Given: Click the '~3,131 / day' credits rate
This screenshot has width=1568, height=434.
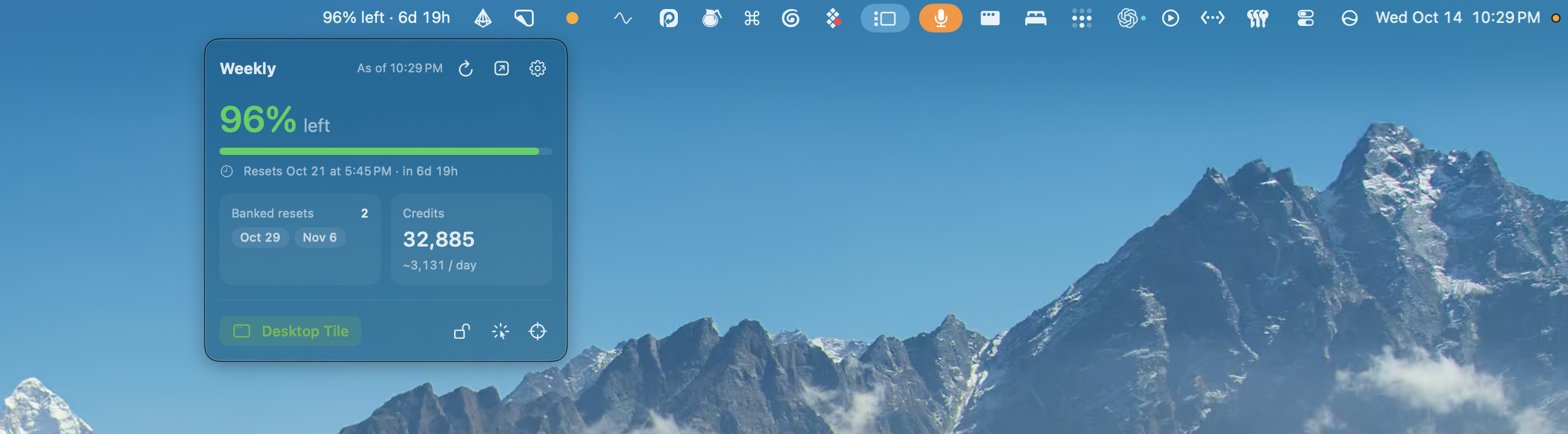Looking at the screenshot, I should [x=440, y=265].
